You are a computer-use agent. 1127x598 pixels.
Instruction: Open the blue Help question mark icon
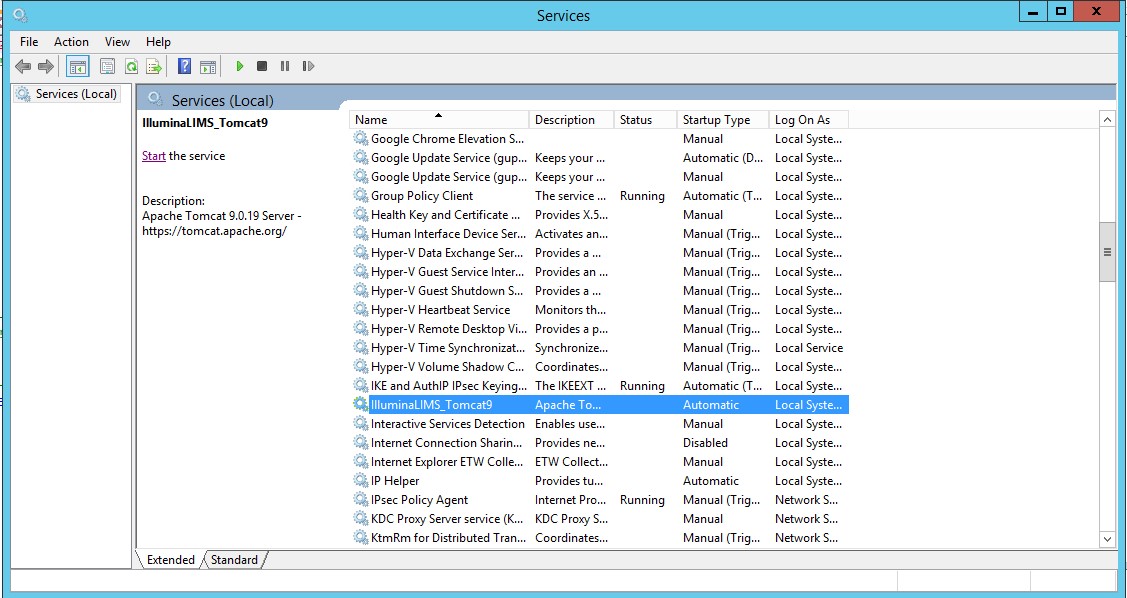pos(184,67)
